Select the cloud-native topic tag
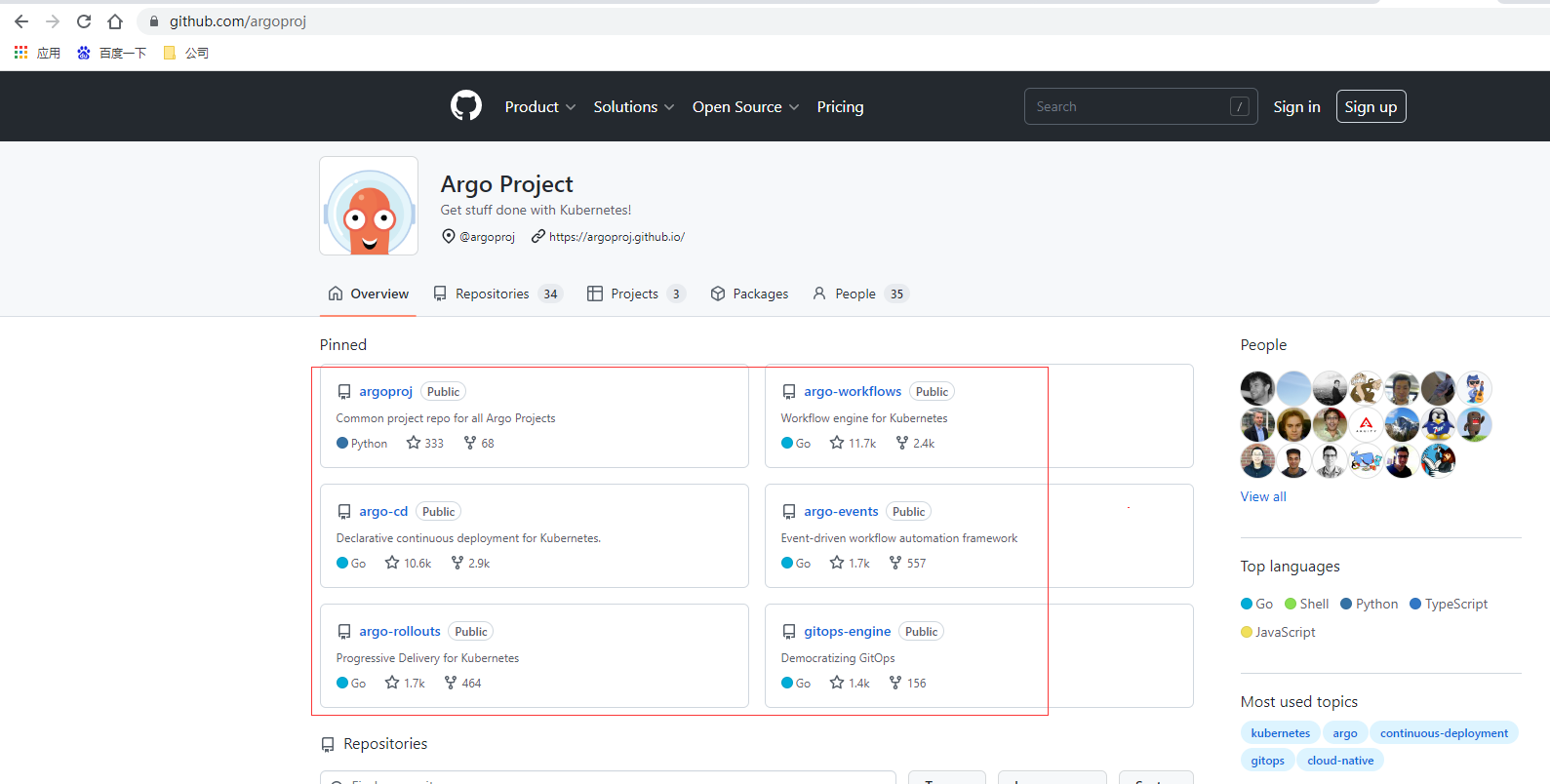The height and width of the screenshot is (784, 1550). coord(1340,761)
